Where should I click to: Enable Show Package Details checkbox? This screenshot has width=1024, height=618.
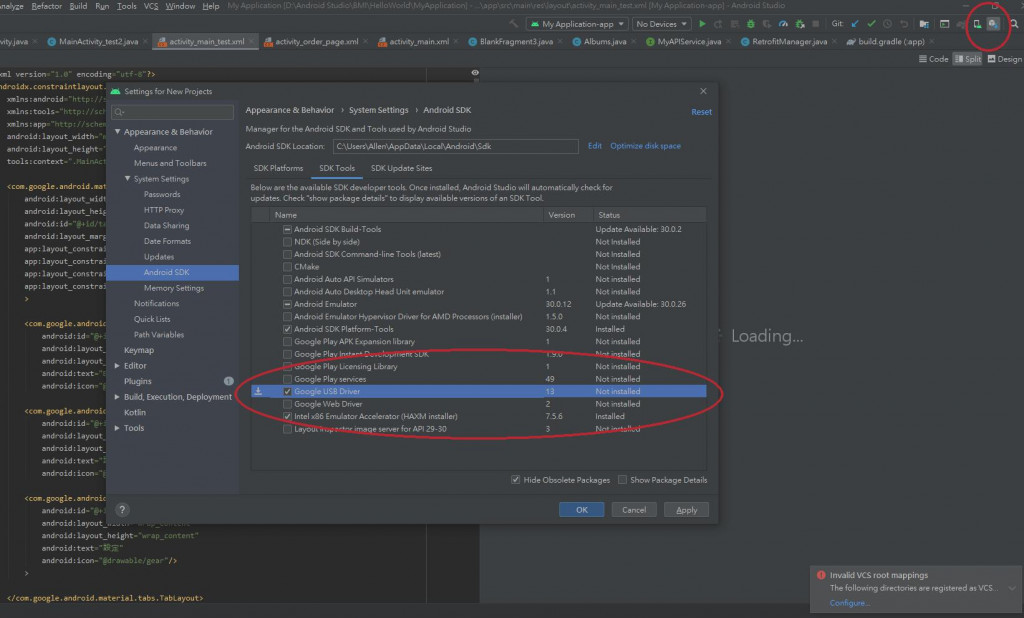pyautogui.click(x=622, y=480)
